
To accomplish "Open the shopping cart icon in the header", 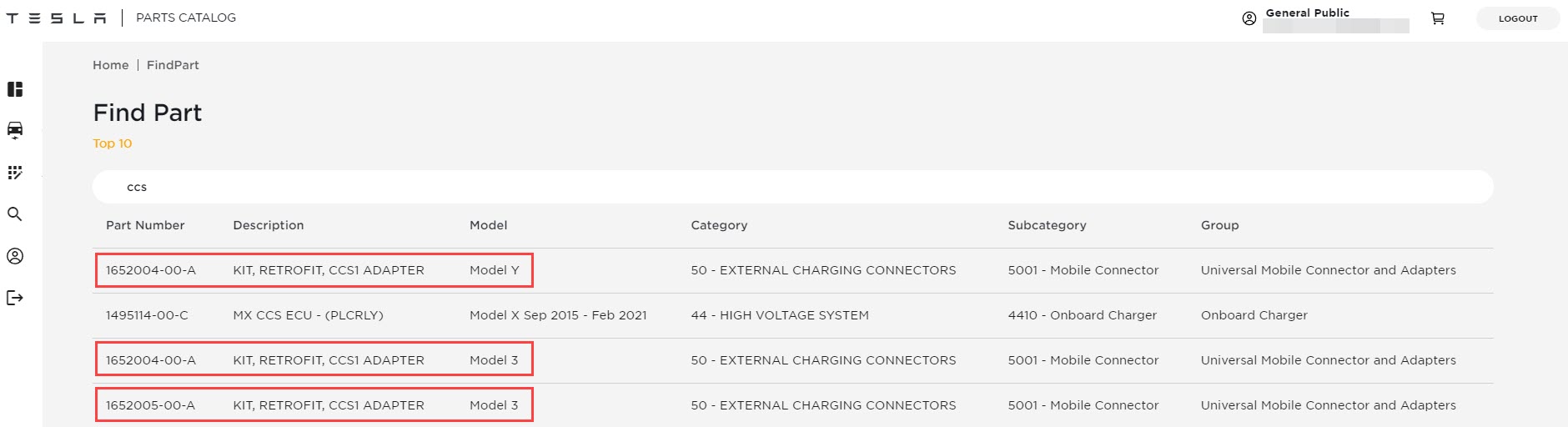I will pos(1438,18).
